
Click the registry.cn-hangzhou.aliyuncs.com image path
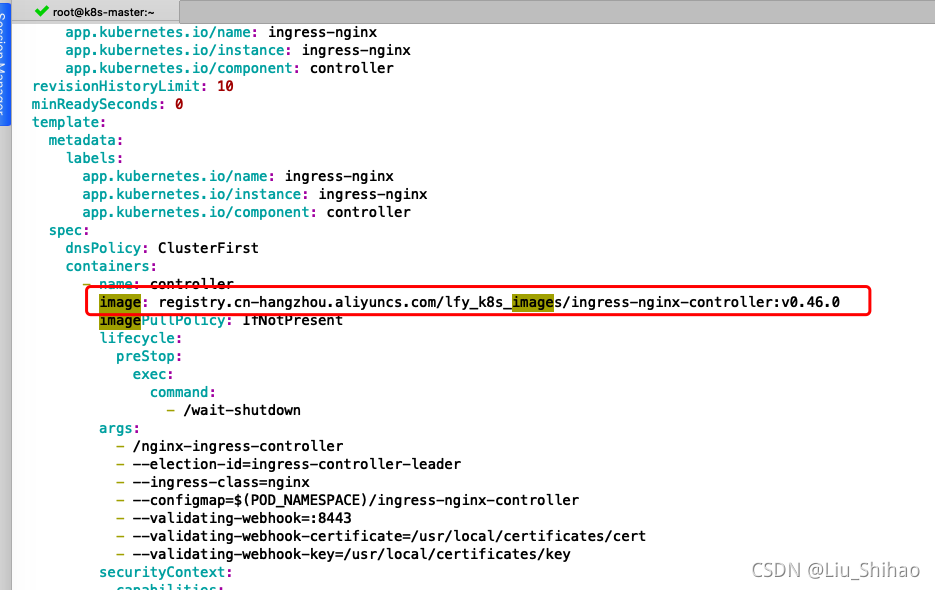pyautogui.click(x=499, y=302)
